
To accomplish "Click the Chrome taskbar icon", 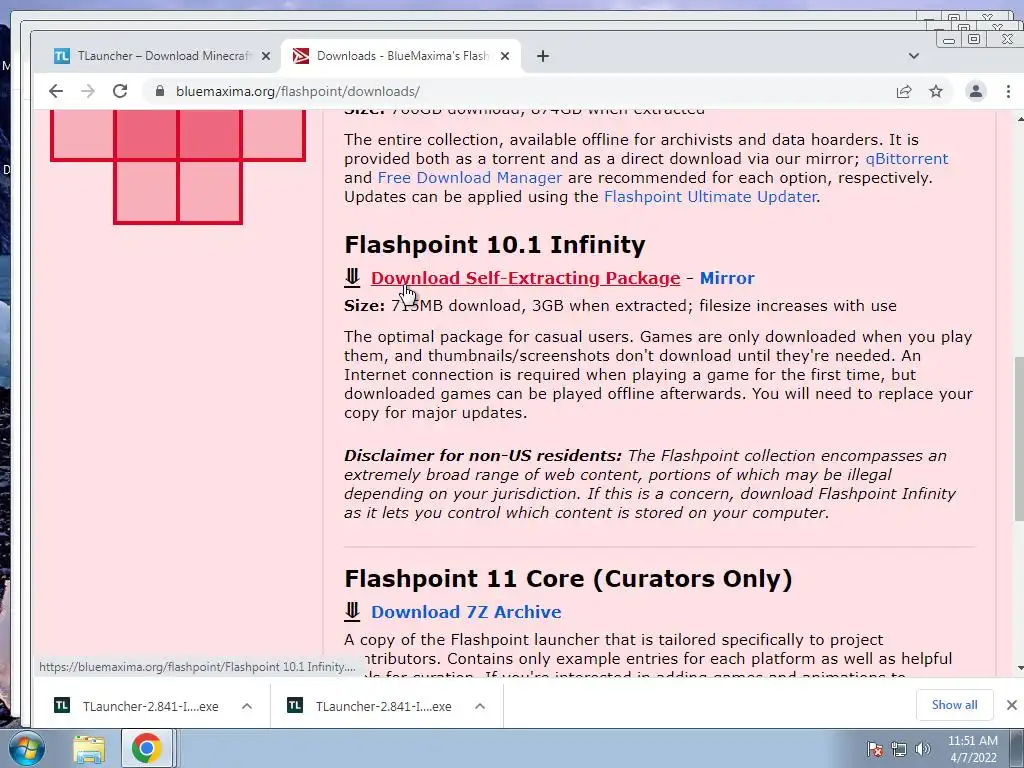I will pos(146,748).
